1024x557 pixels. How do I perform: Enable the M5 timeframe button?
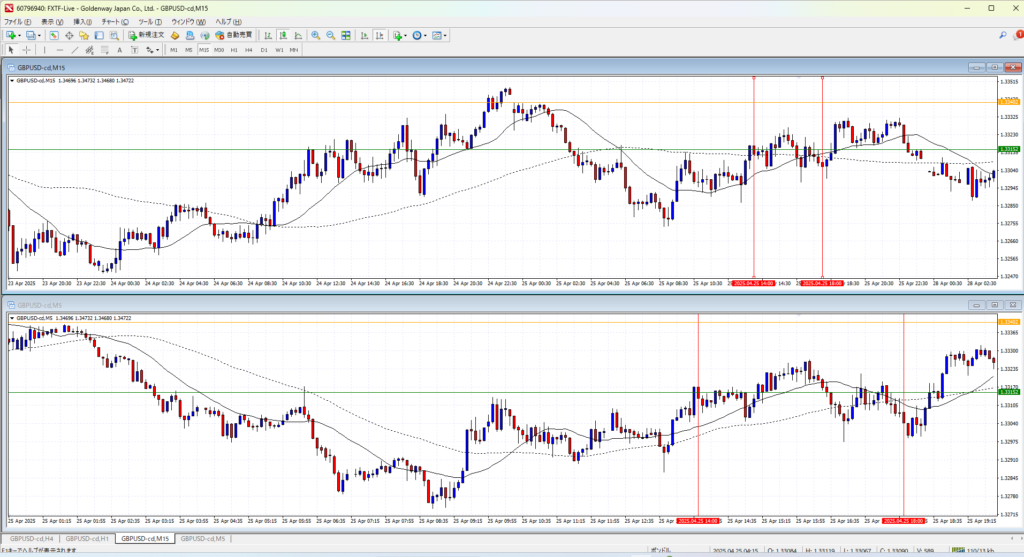coord(188,49)
